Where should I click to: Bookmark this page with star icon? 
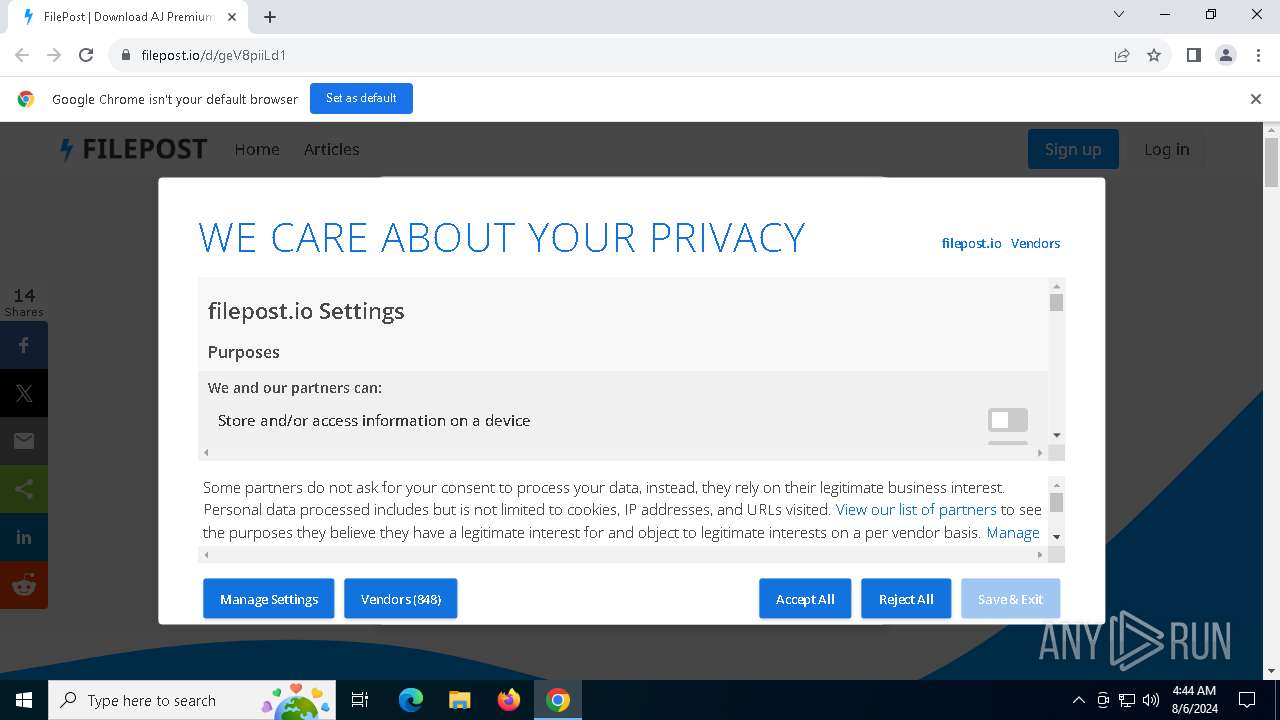1154,55
